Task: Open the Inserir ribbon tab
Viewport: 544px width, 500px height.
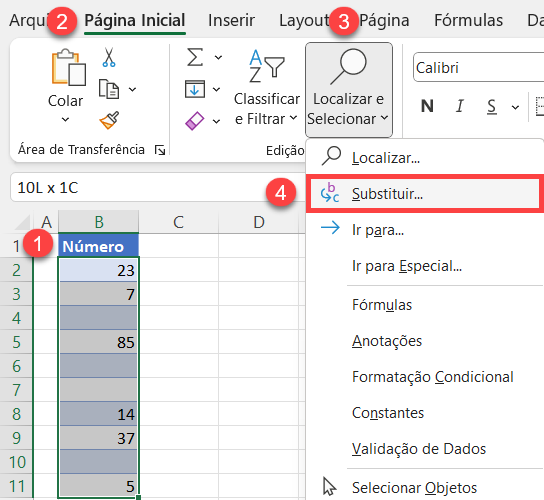Action: coord(231,20)
